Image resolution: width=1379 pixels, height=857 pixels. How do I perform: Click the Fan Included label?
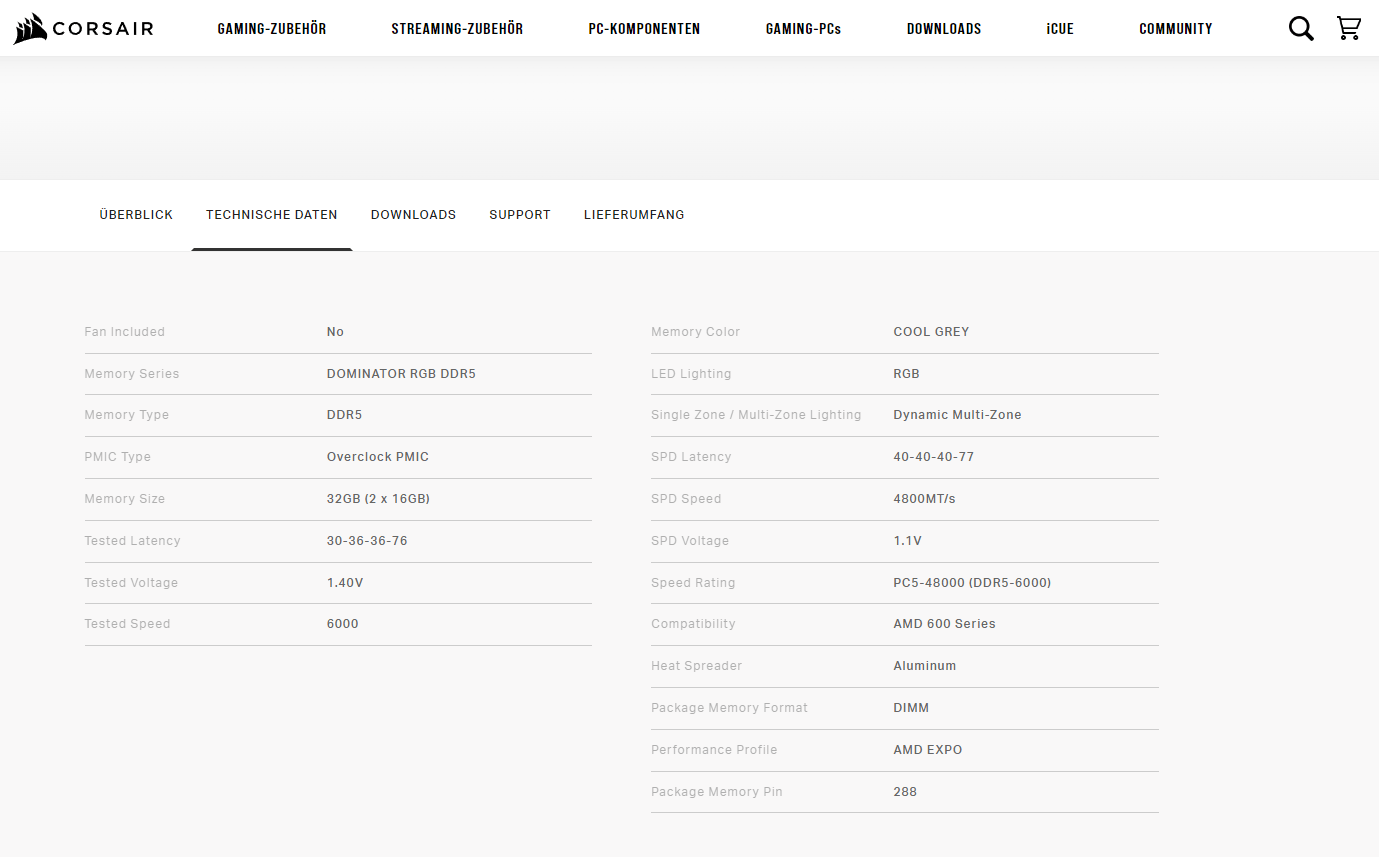(x=125, y=332)
